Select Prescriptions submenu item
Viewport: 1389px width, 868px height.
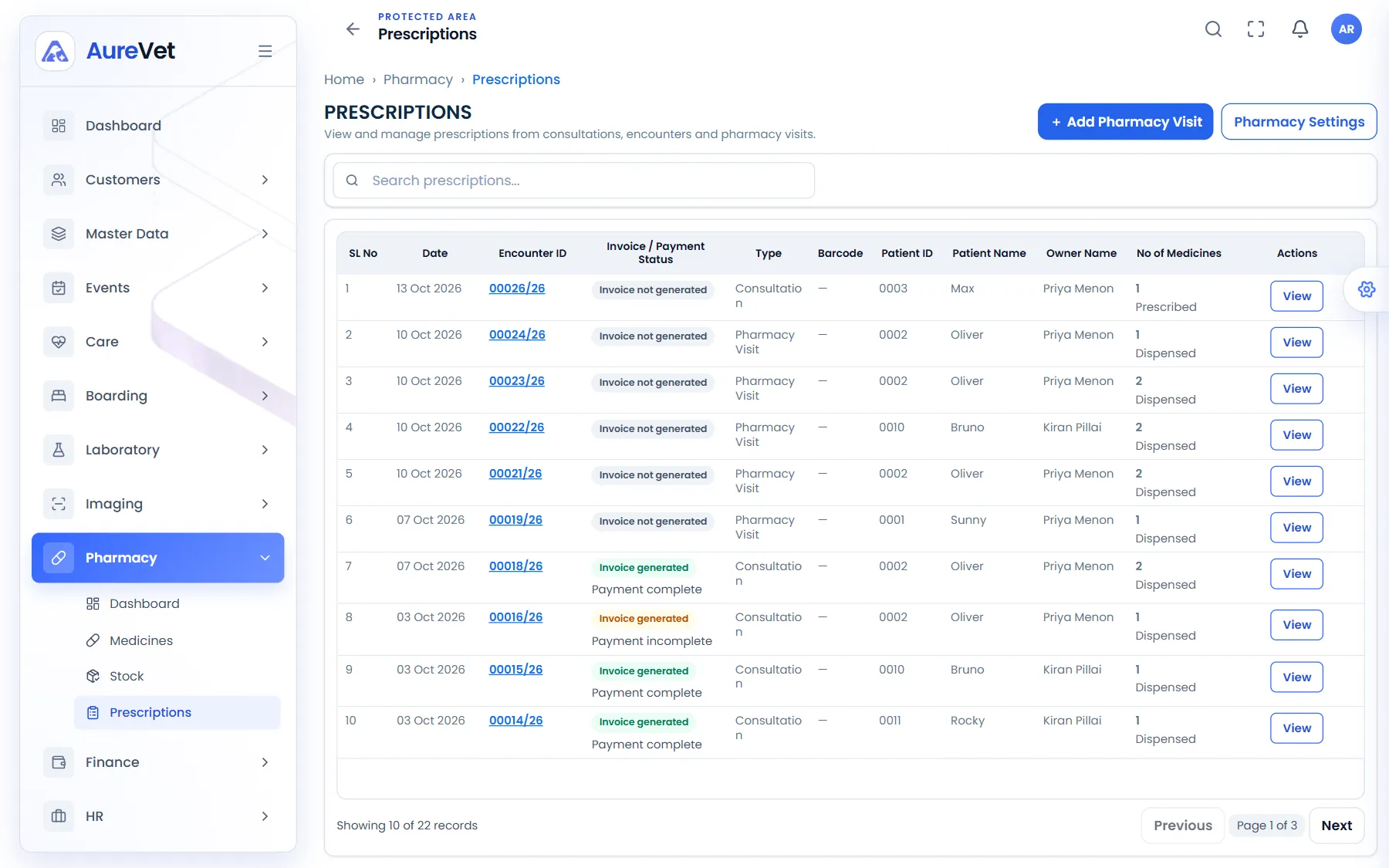pos(177,712)
